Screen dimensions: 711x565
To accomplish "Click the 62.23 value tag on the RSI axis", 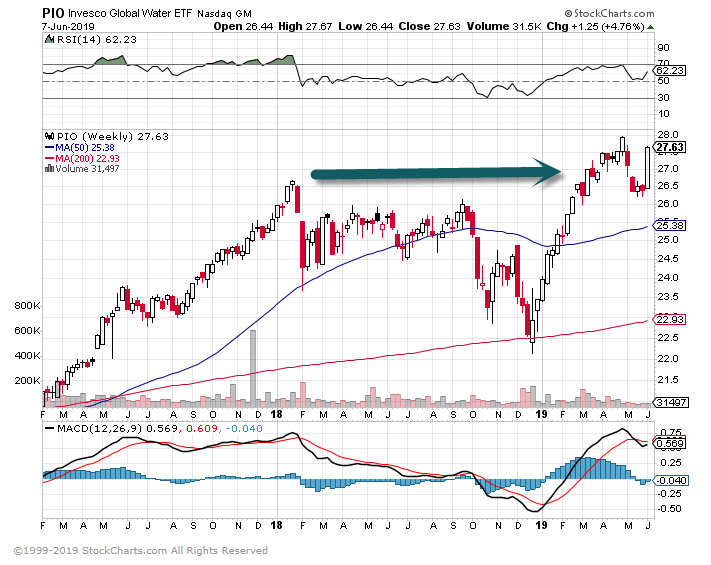I will point(670,70).
